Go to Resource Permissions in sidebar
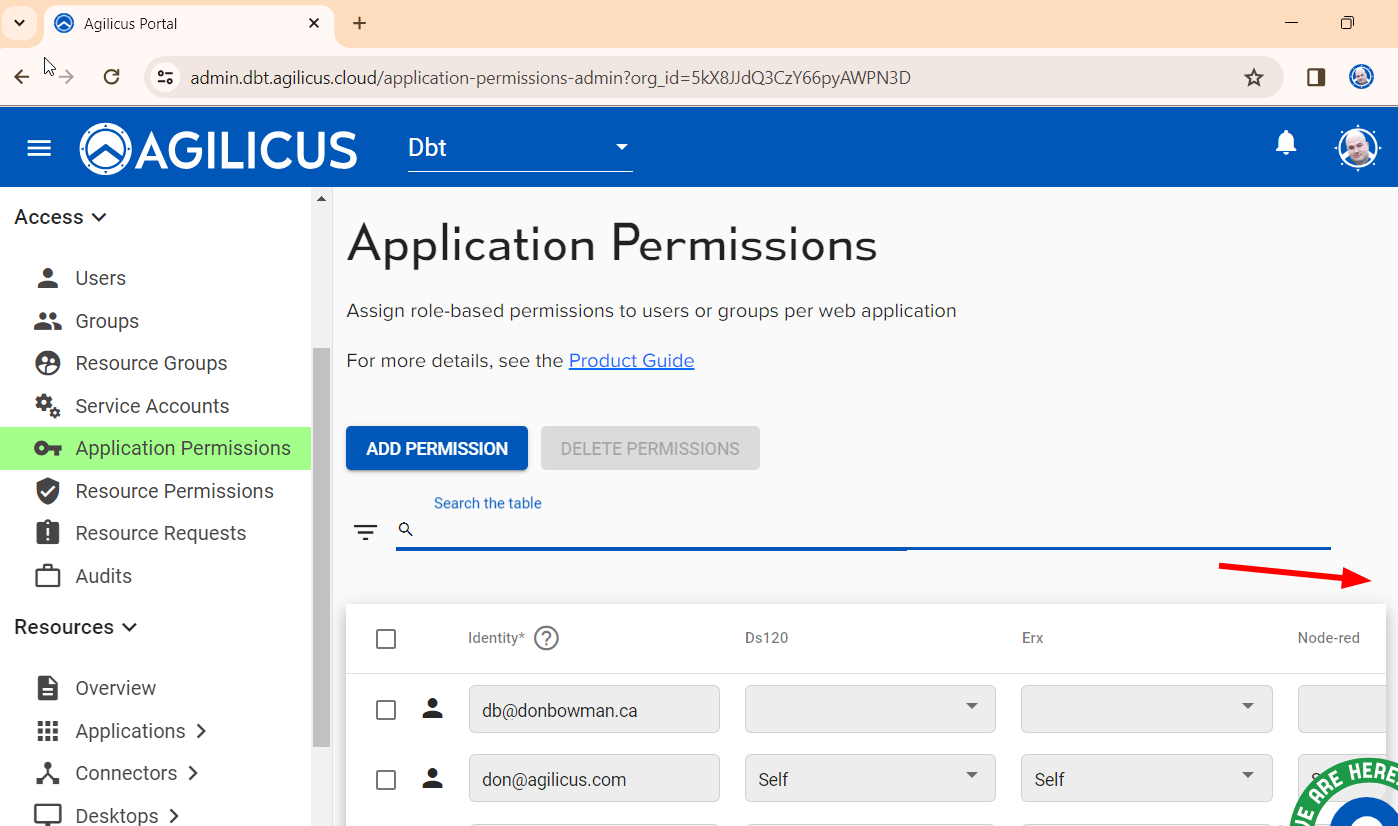 (x=174, y=491)
